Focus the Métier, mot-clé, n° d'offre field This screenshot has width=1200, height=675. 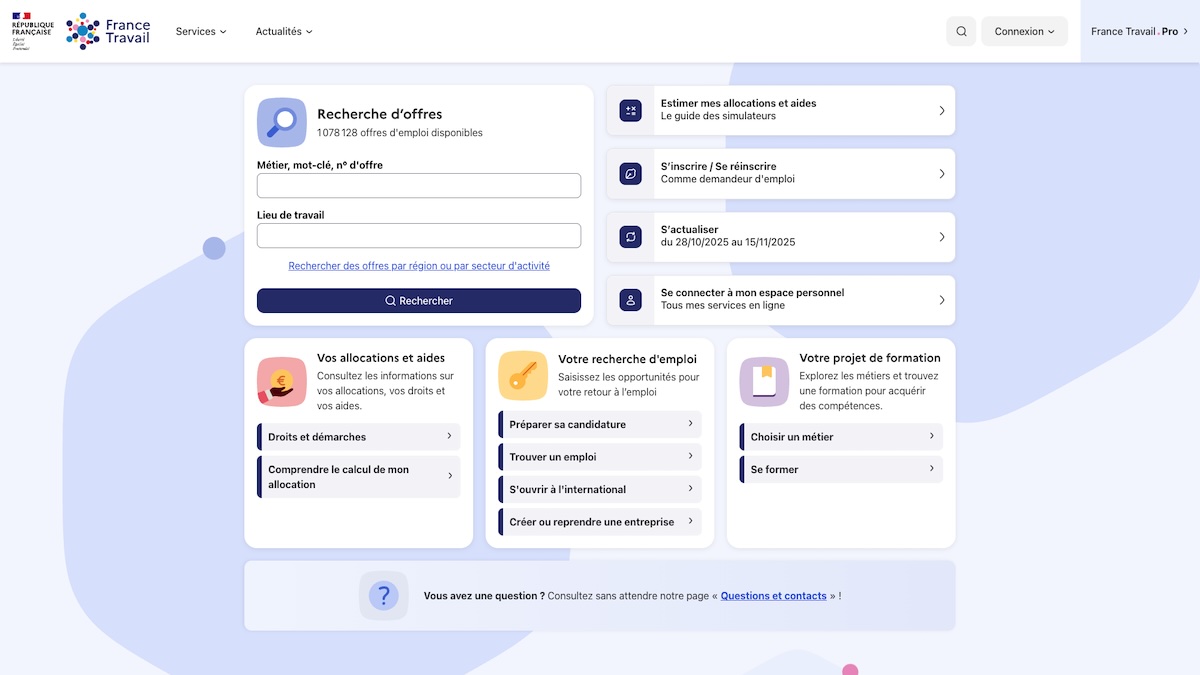tap(419, 186)
